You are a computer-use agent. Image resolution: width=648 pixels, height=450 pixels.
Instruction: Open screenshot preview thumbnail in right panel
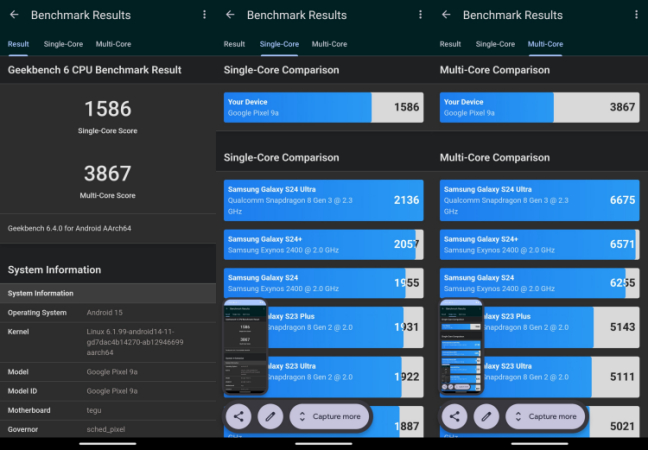pyautogui.click(x=462, y=347)
